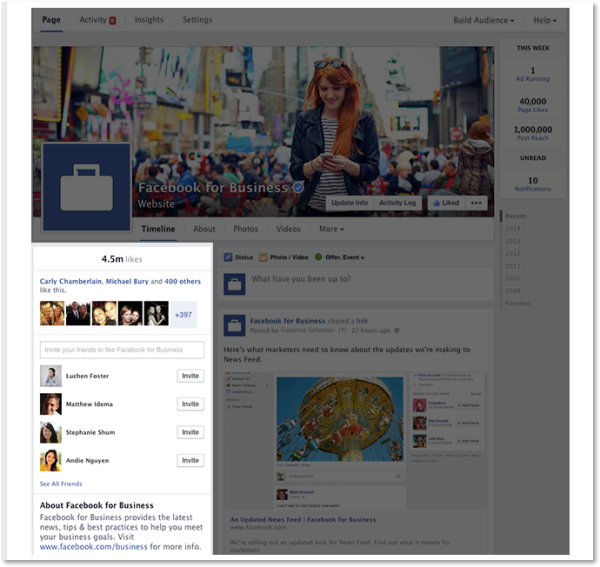The height and width of the screenshot is (567, 600).
Task: Click the verified badge next to Facebook for Business
Action: tap(298, 187)
